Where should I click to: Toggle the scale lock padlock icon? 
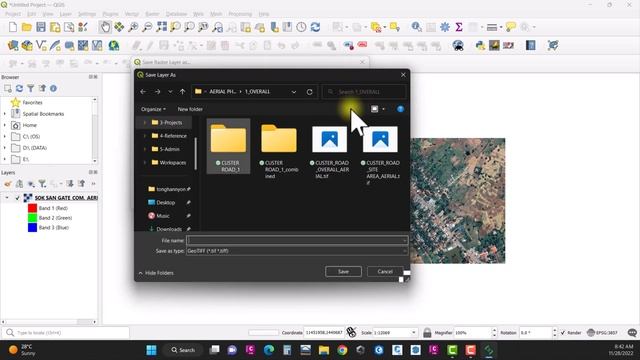427,333
